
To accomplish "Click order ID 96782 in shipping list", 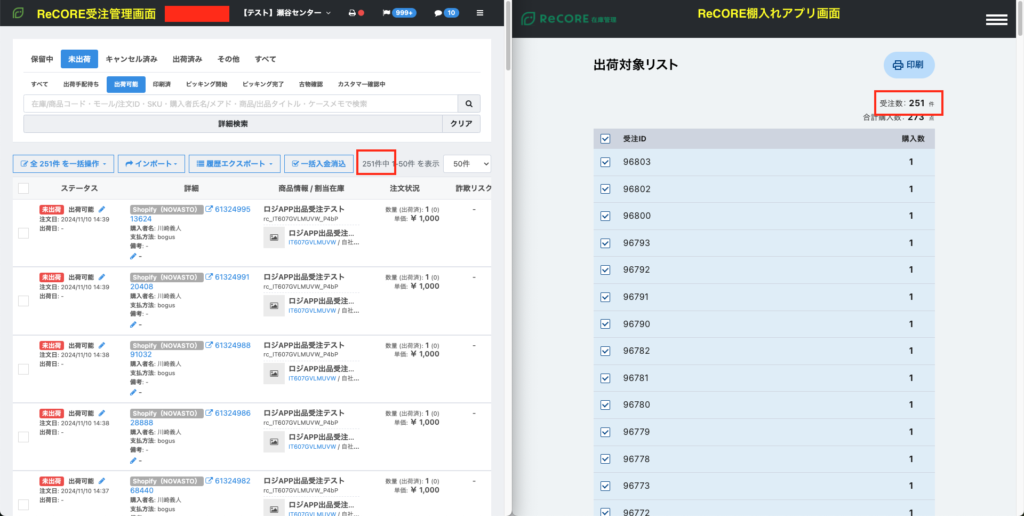I will (636, 351).
